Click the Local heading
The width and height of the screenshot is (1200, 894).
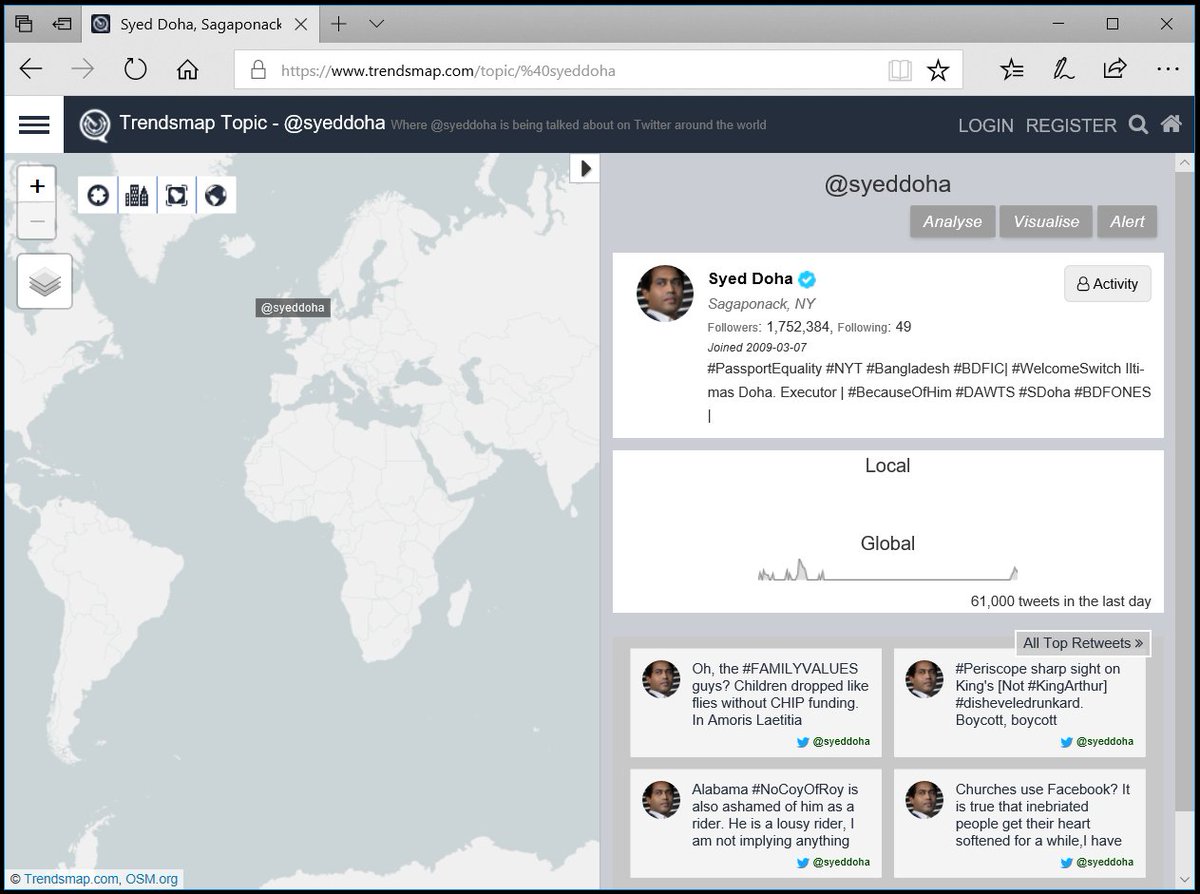[888, 466]
